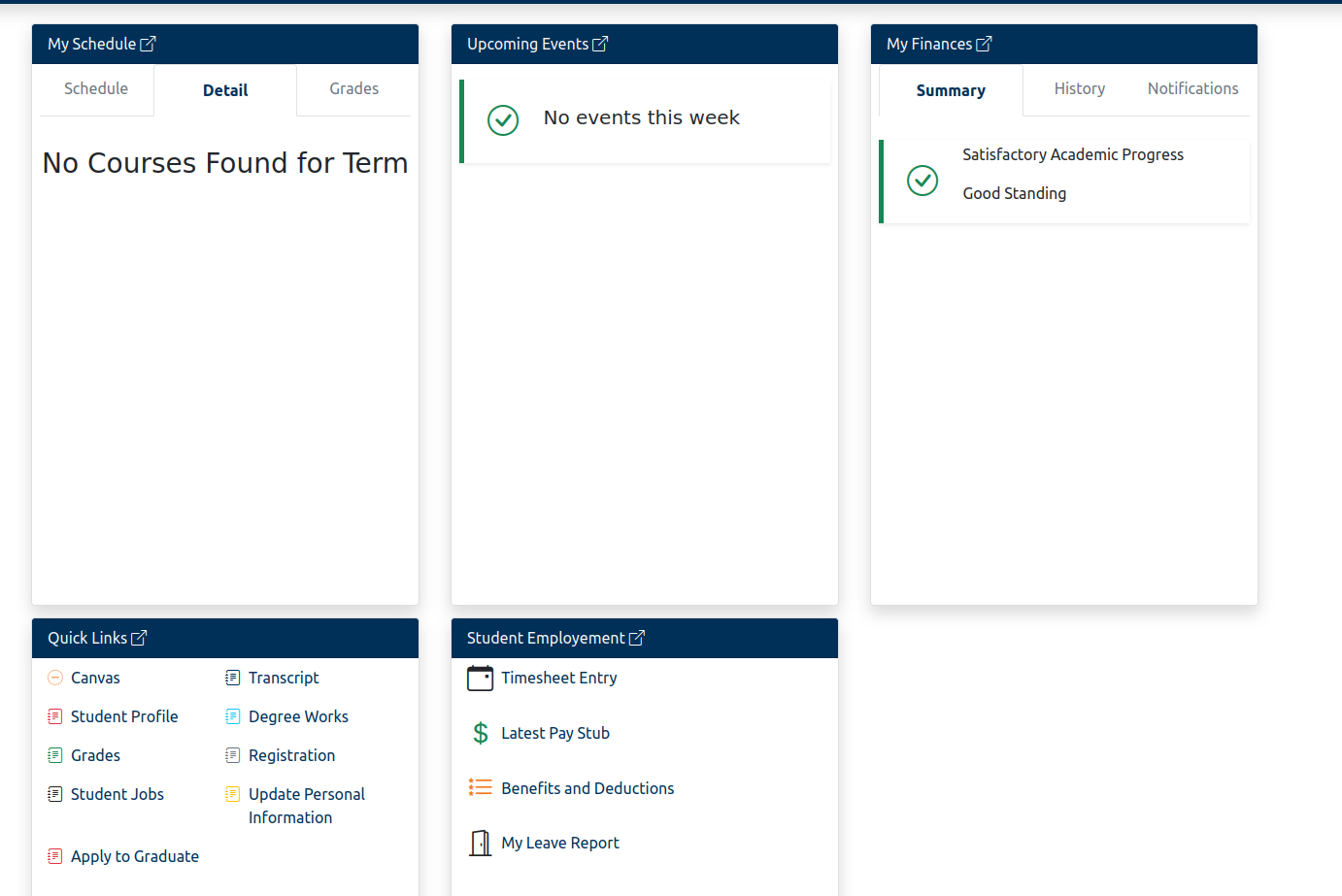Image resolution: width=1342 pixels, height=896 pixels.
Task: Click 'Satisfactory Academic Progress' text
Action: click(x=1073, y=154)
